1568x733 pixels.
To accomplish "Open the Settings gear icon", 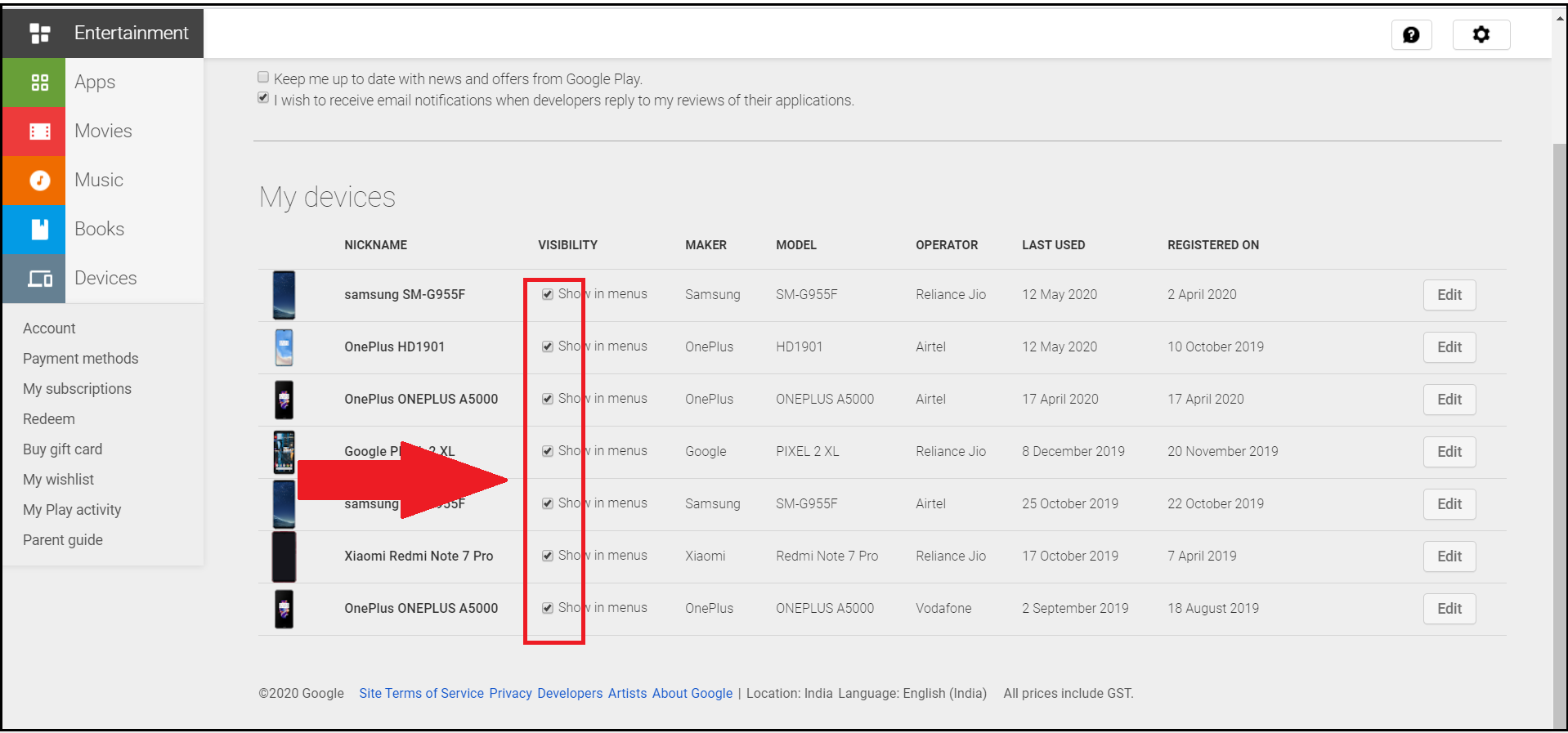I will tap(1481, 35).
